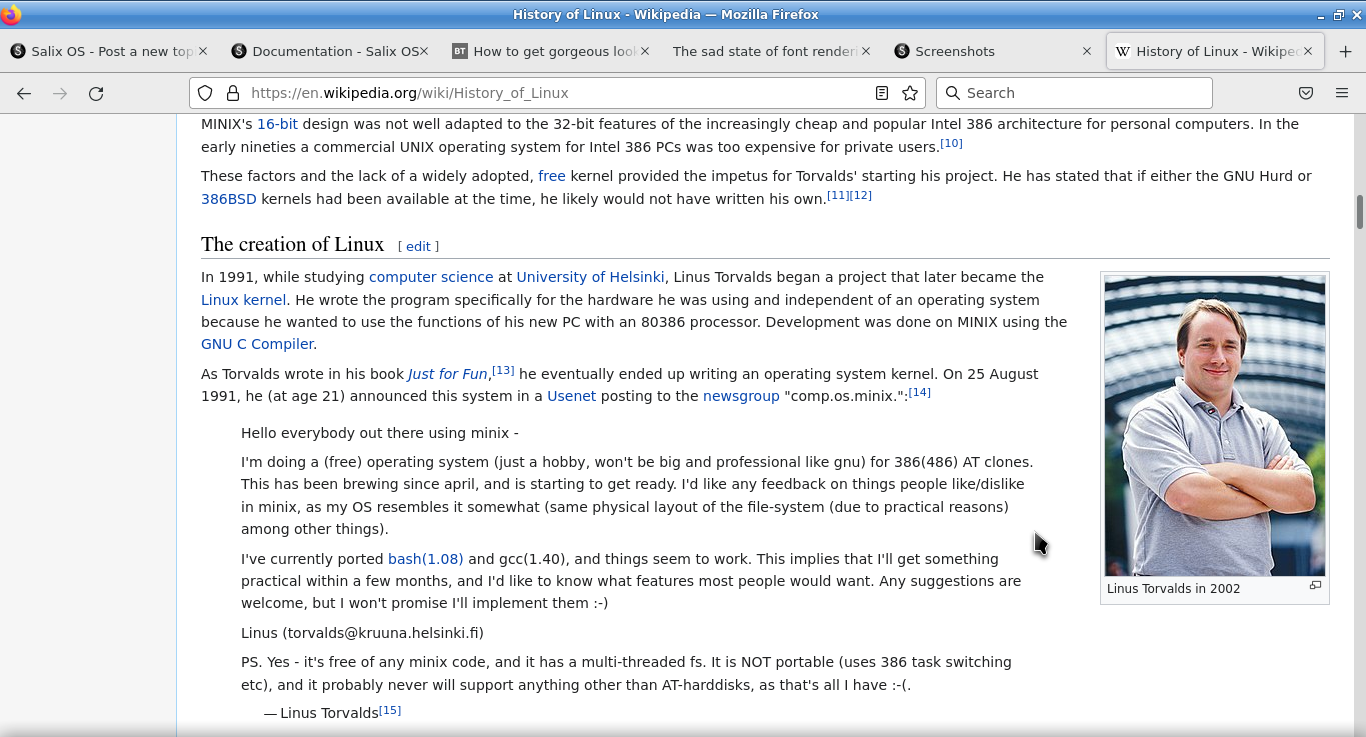Jump to citation [14]
Screen dimensions: 1366x737
[920, 392]
